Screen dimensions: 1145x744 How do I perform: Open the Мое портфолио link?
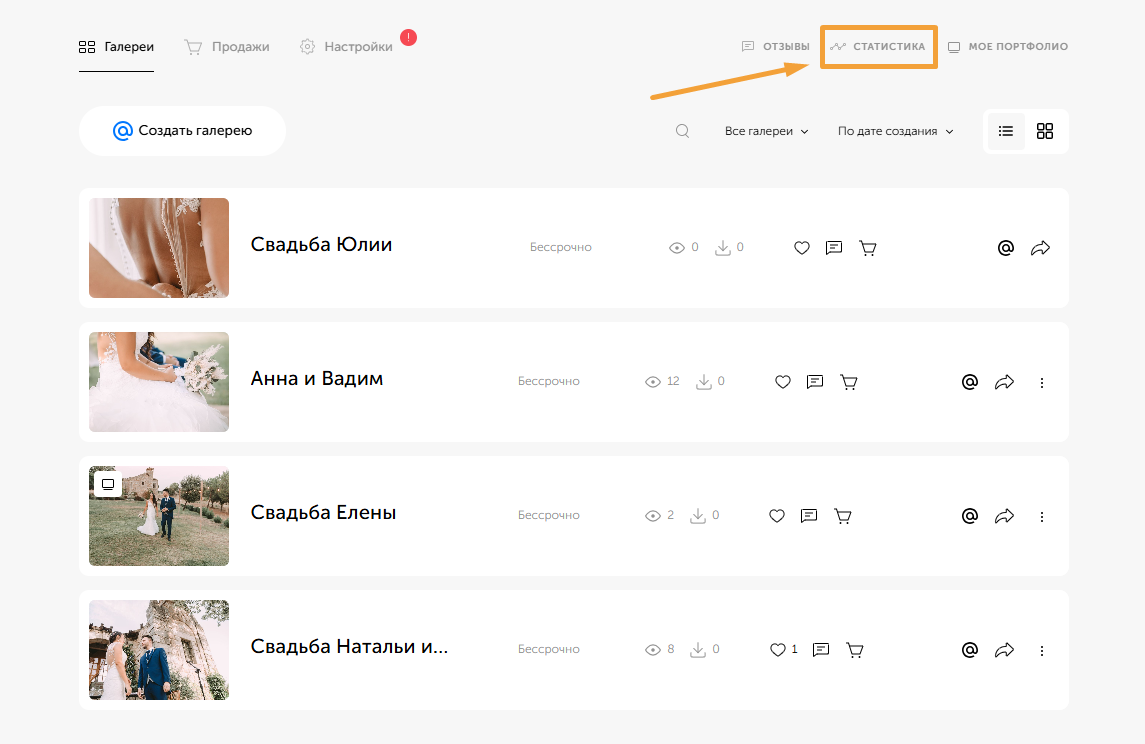[1008, 47]
